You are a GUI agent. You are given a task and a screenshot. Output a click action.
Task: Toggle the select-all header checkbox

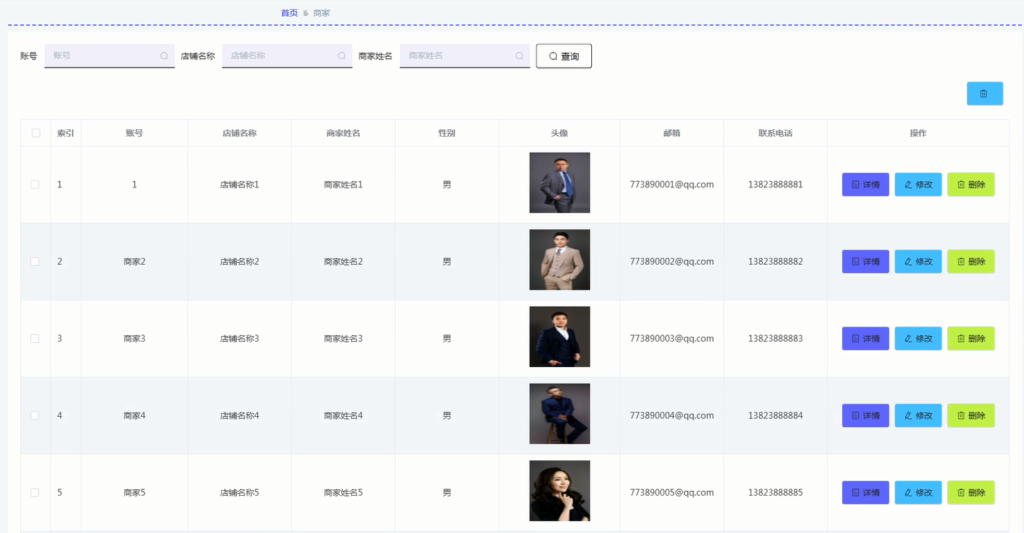coord(36,133)
